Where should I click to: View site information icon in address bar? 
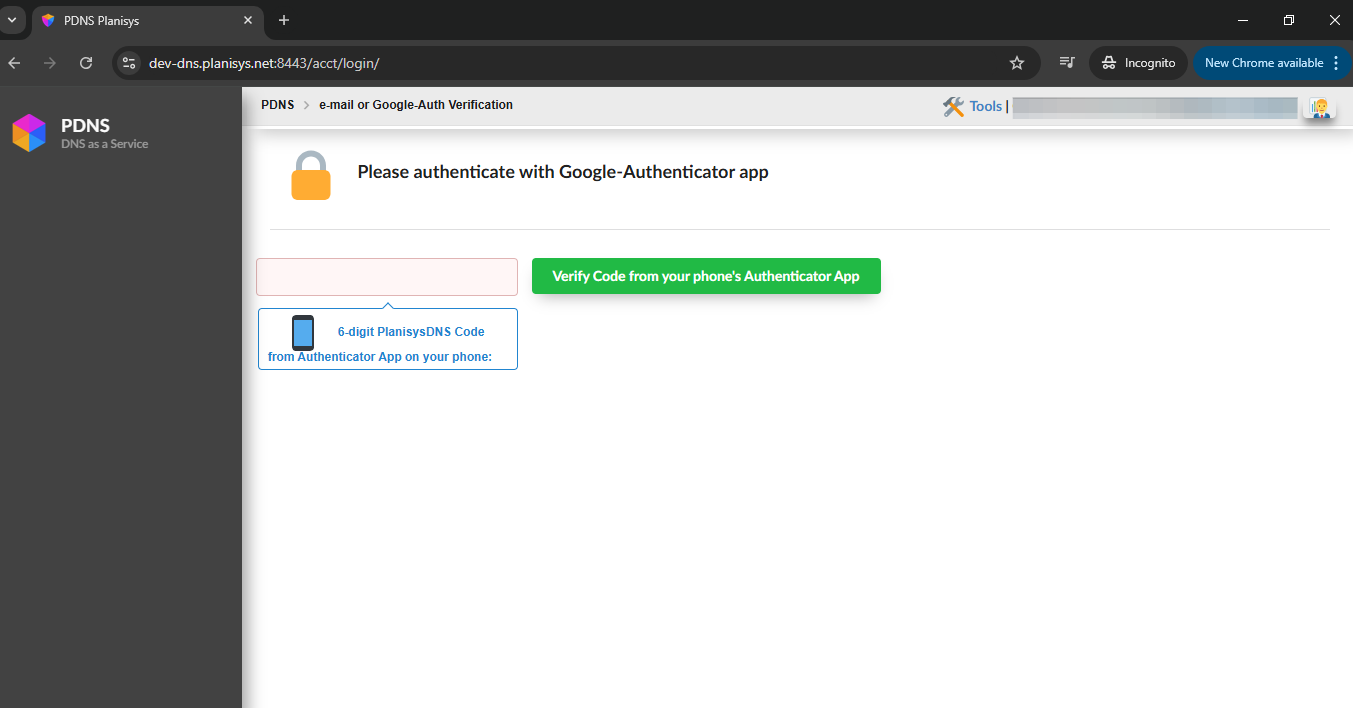click(128, 63)
